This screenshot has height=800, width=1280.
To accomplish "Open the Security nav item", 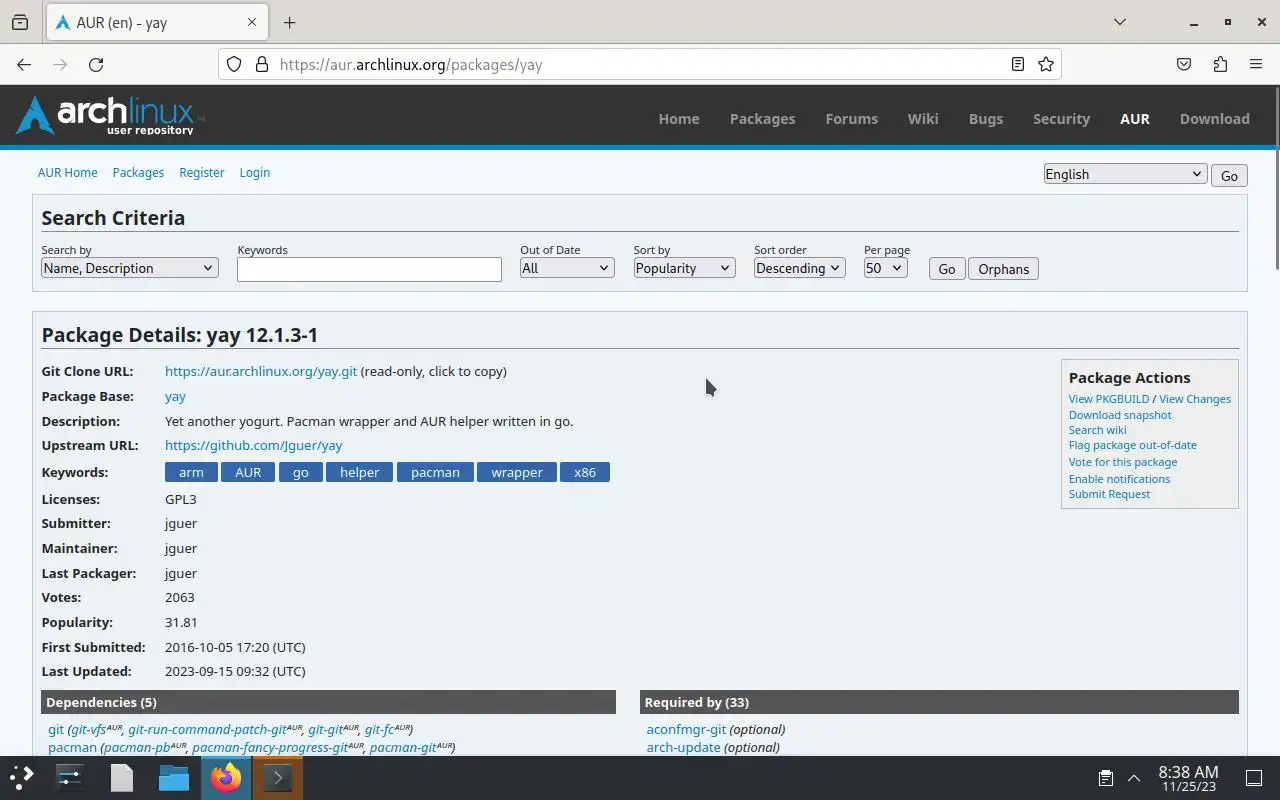I will pyautogui.click(x=1061, y=118).
